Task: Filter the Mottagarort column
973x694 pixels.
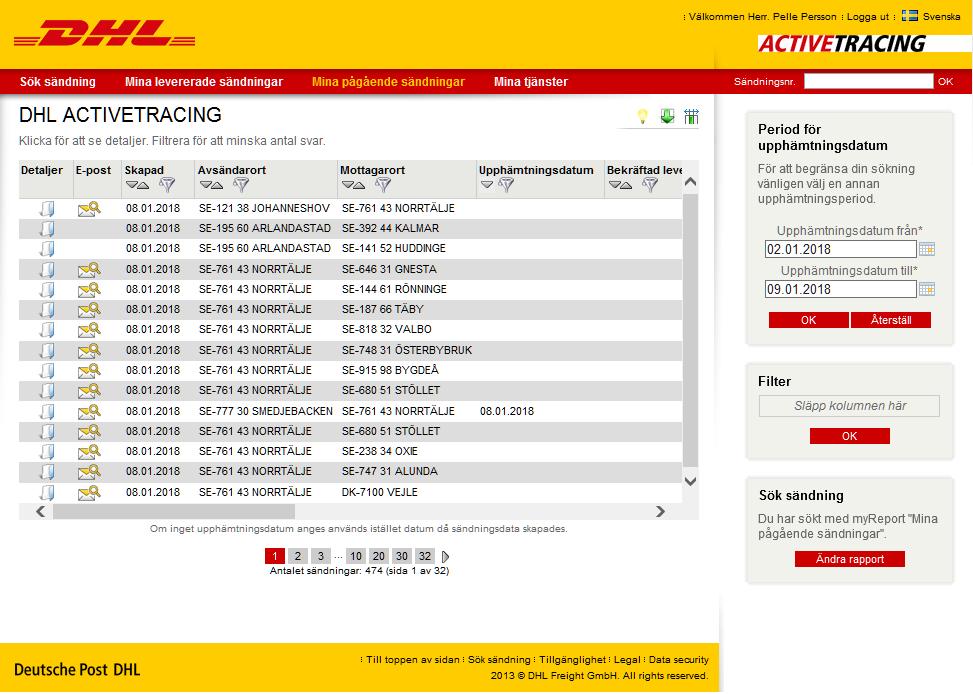Action: coord(383,184)
